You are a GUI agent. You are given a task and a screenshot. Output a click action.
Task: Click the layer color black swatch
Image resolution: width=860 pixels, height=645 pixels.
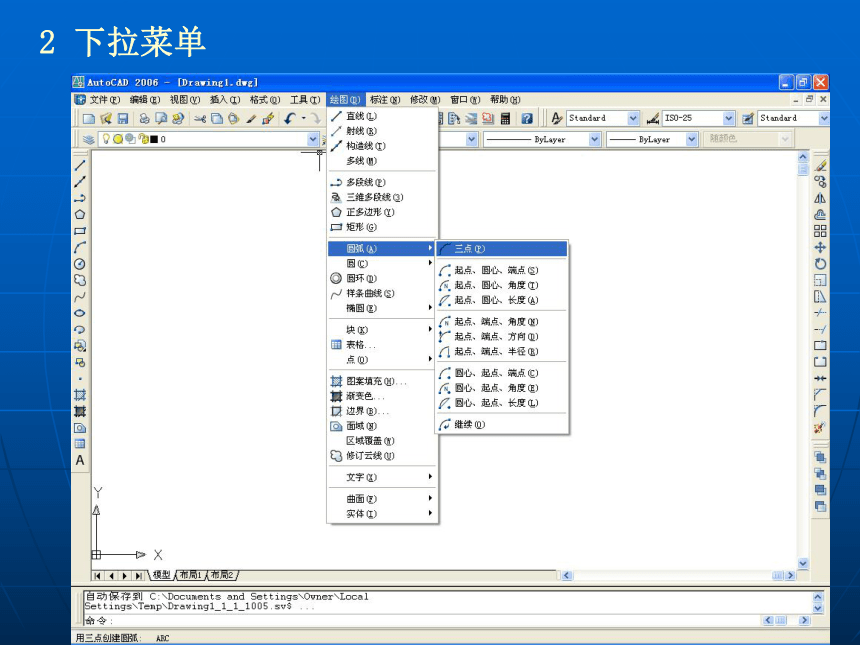coord(154,139)
